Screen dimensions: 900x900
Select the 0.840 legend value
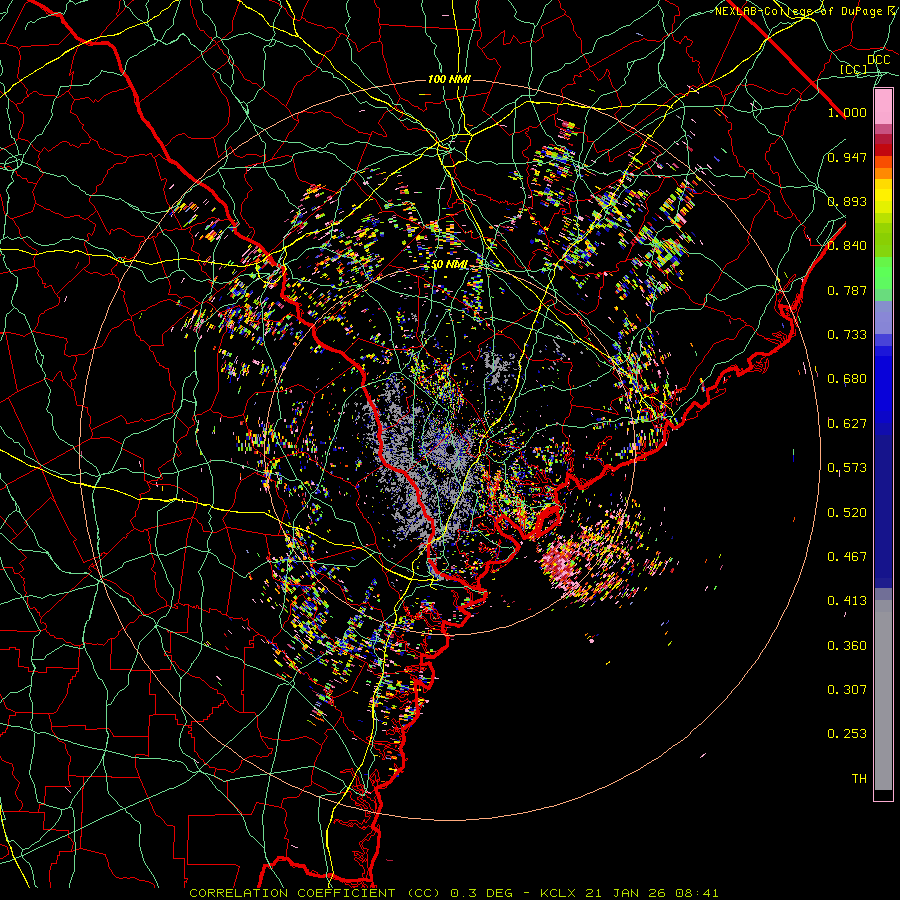[x=847, y=246]
